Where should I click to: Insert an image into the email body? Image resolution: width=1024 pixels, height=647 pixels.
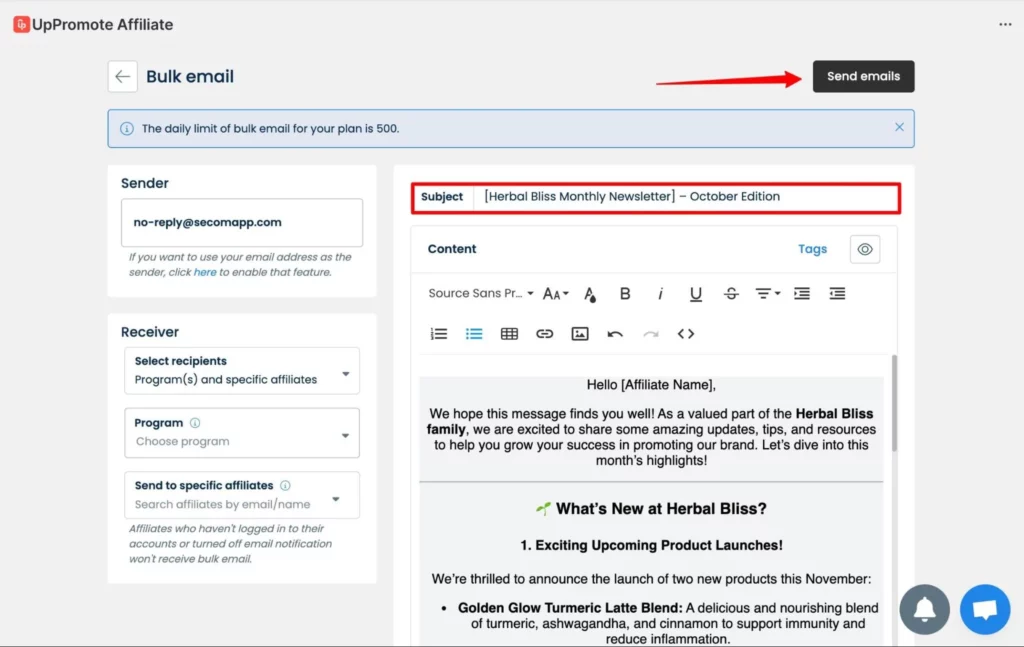click(580, 334)
